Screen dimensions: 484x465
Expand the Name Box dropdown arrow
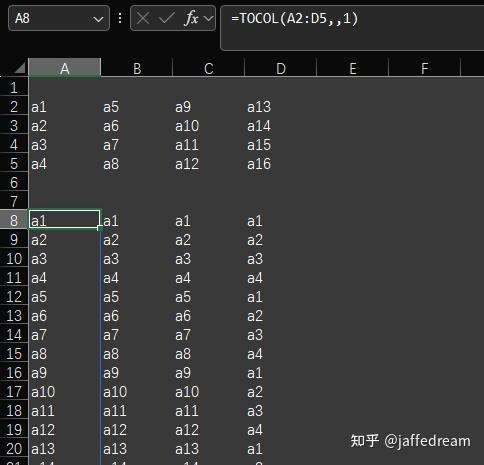98,19
